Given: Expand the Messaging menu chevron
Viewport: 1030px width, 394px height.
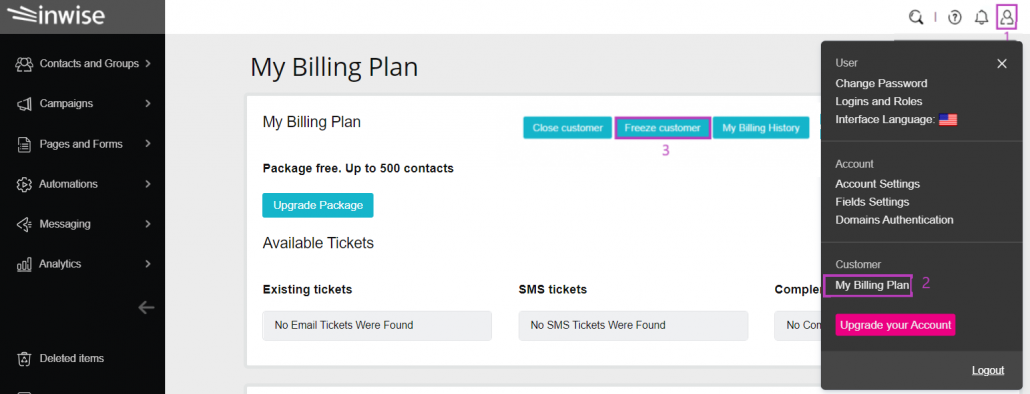Looking at the screenshot, I should click(x=148, y=224).
